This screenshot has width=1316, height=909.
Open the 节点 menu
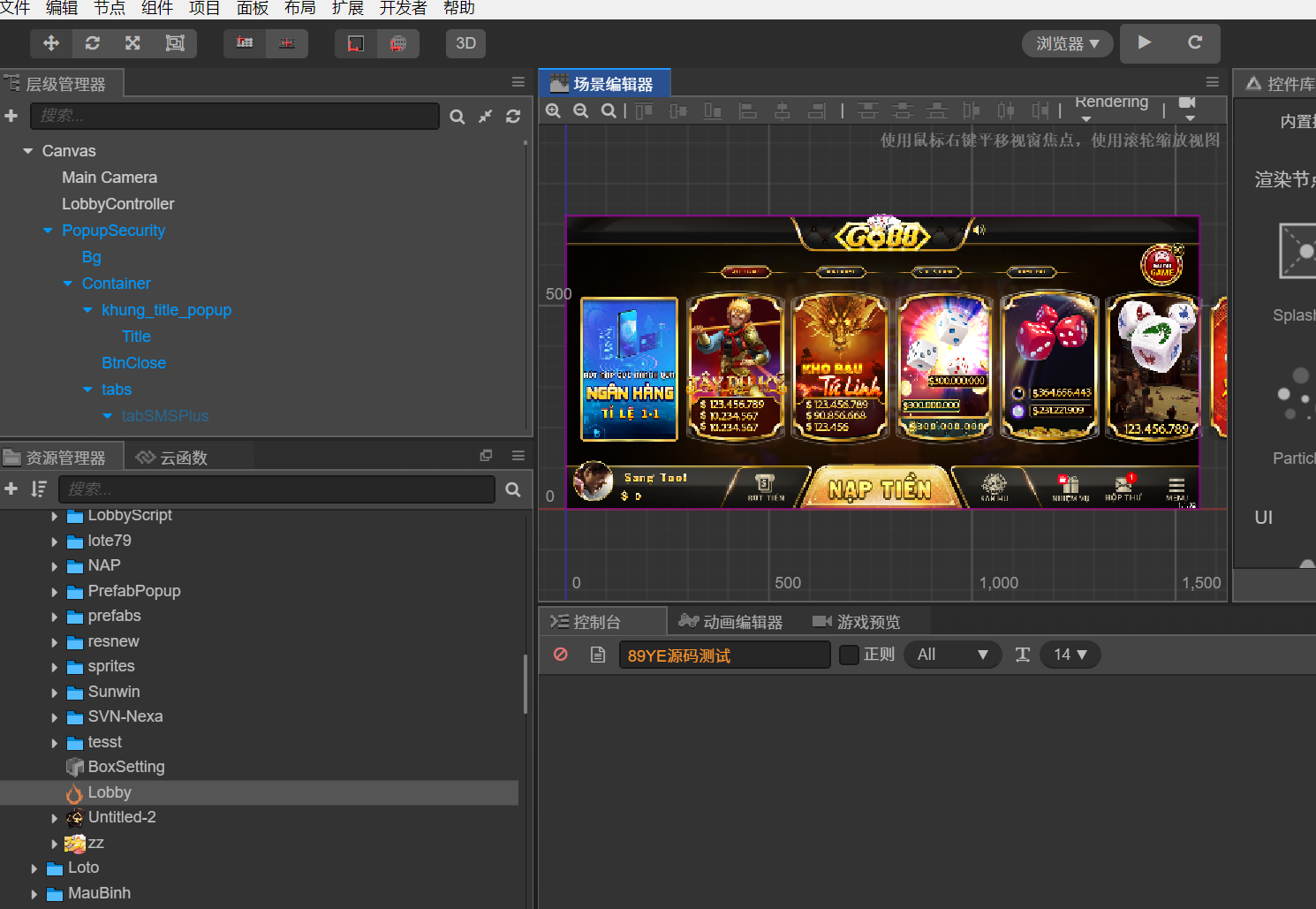(110, 8)
